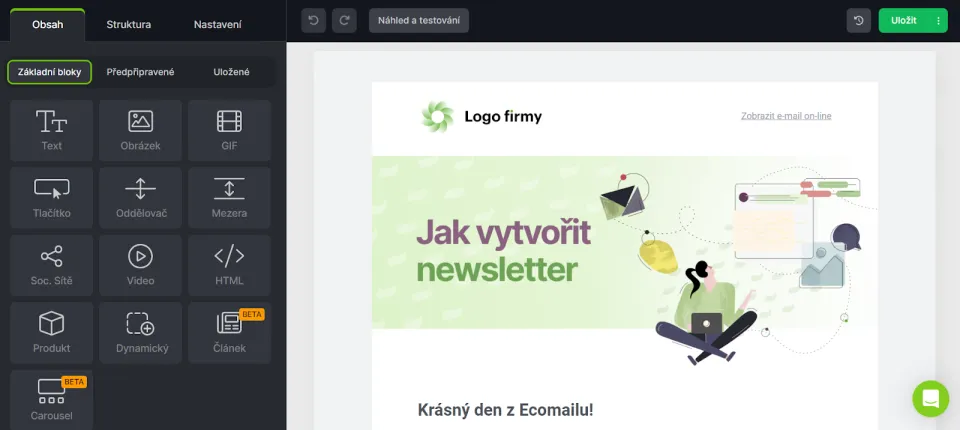Viewport: 960px width, 430px height.
Task: Select the Text block
Action: [51, 130]
